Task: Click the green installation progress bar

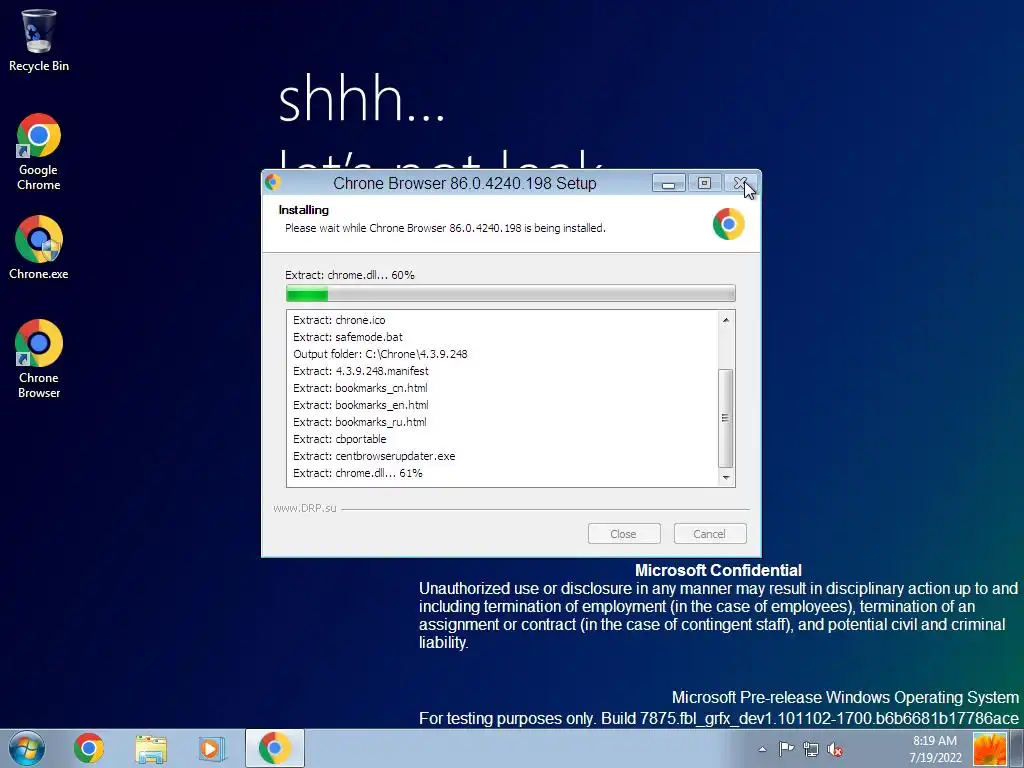Action: click(511, 294)
